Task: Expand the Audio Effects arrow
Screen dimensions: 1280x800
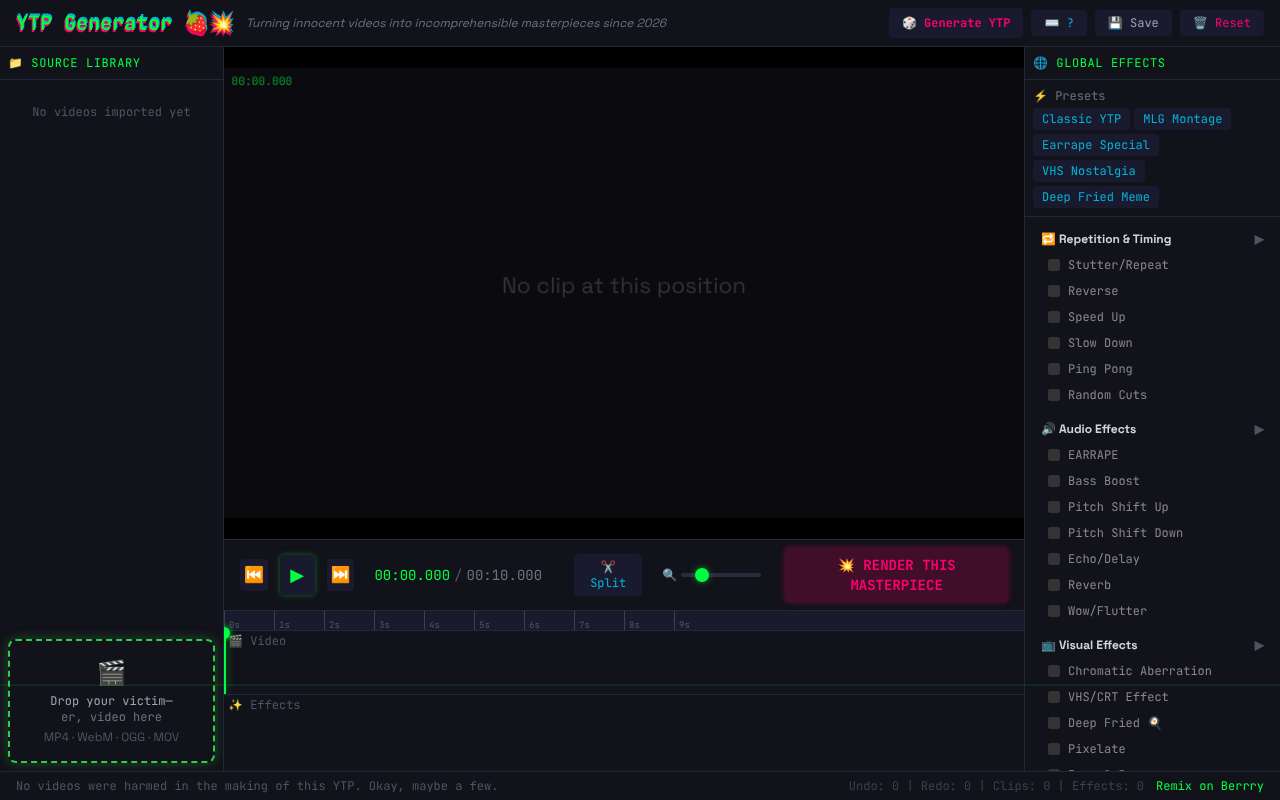Action: coord(1259,429)
